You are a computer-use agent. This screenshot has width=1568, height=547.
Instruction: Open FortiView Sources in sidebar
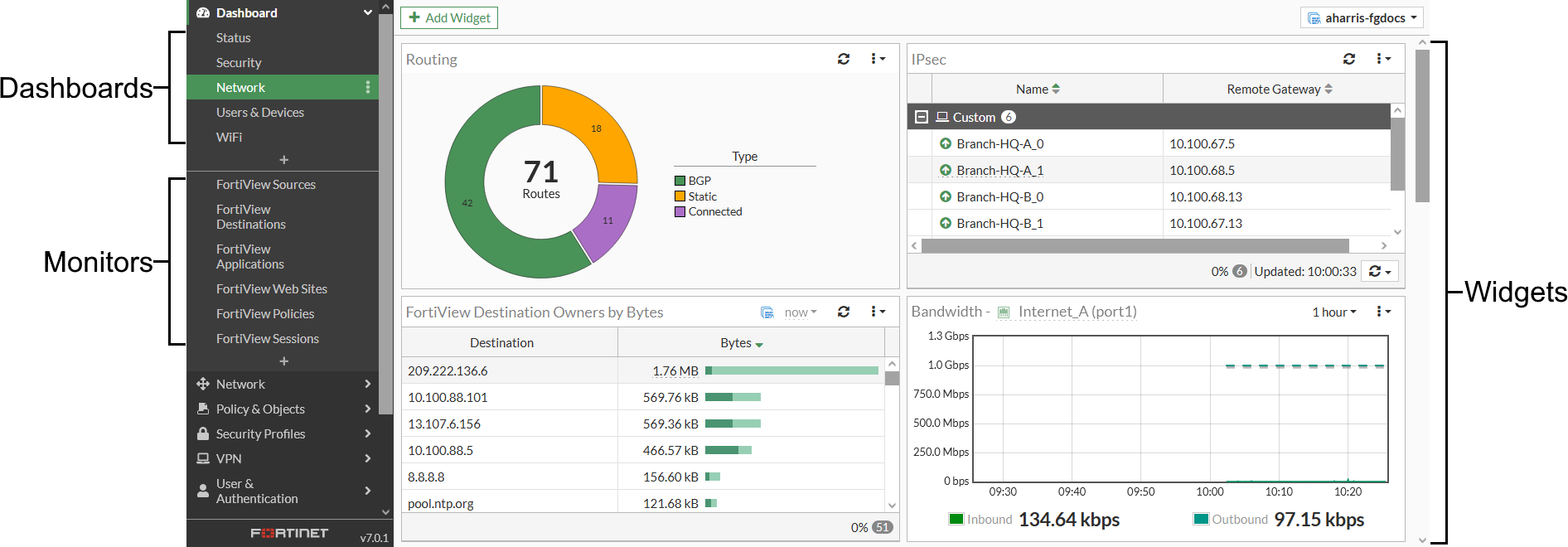(x=265, y=185)
